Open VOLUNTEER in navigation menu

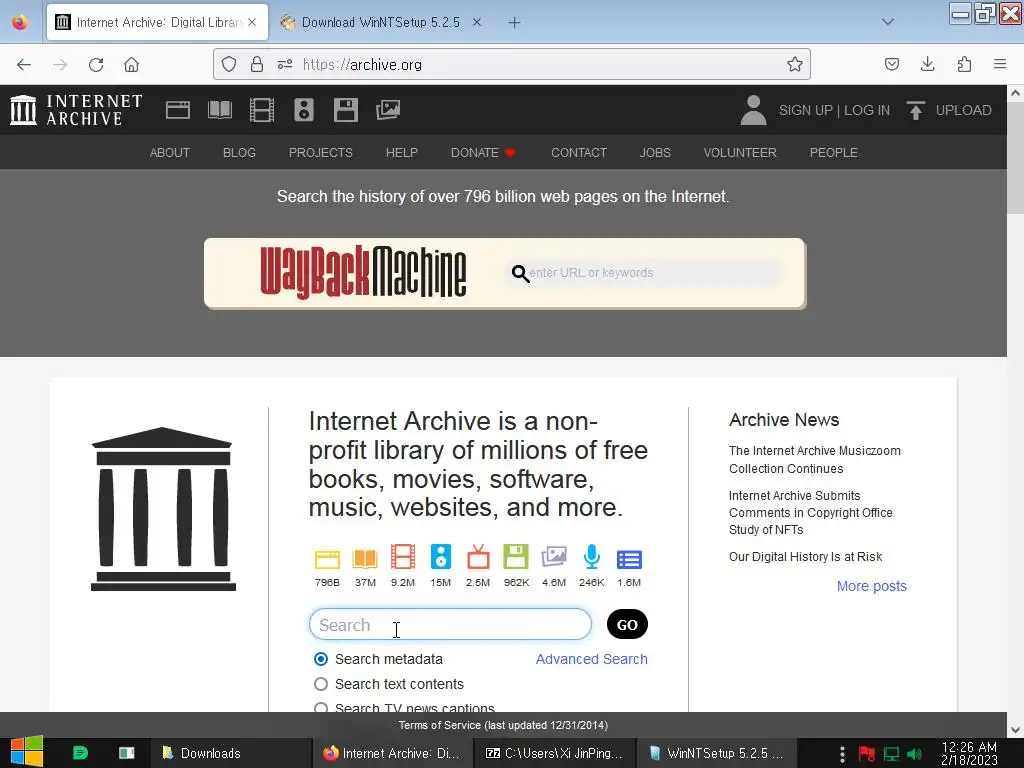(740, 153)
